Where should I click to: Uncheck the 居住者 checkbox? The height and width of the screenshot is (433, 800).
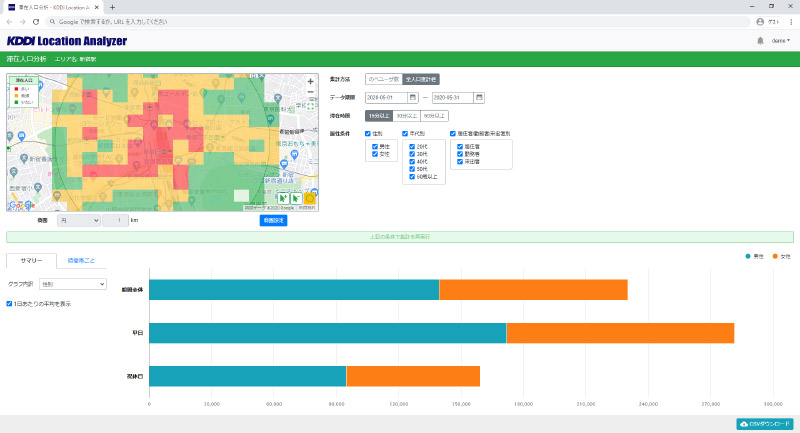(x=460, y=146)
